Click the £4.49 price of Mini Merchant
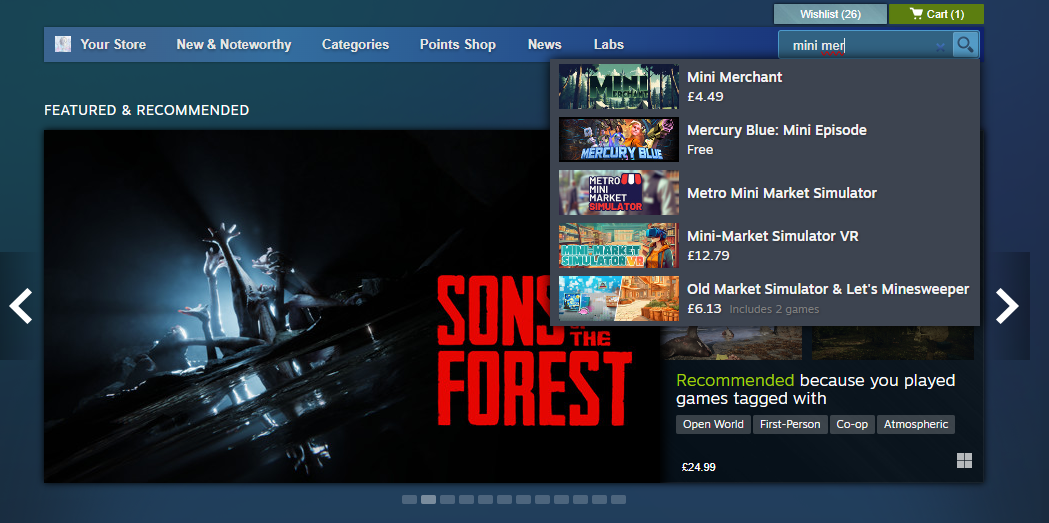This screenshot has height=523, width=1049. [705, 96]
